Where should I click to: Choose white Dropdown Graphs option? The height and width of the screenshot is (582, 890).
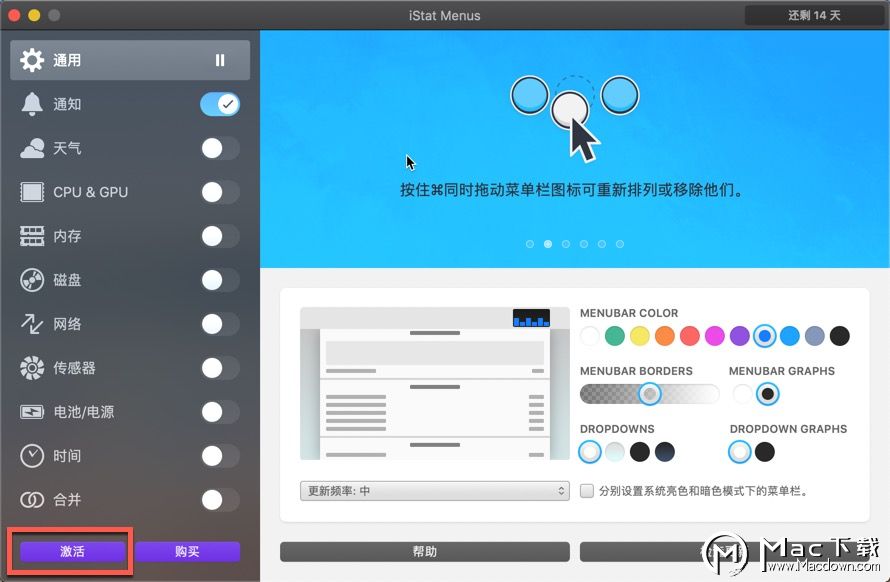point(740,452)
